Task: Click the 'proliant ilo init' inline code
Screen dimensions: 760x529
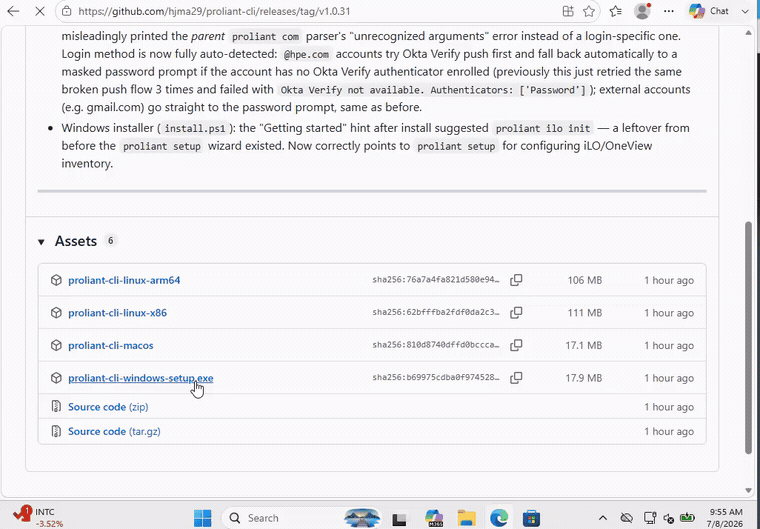Action: [x=543, y=128]
